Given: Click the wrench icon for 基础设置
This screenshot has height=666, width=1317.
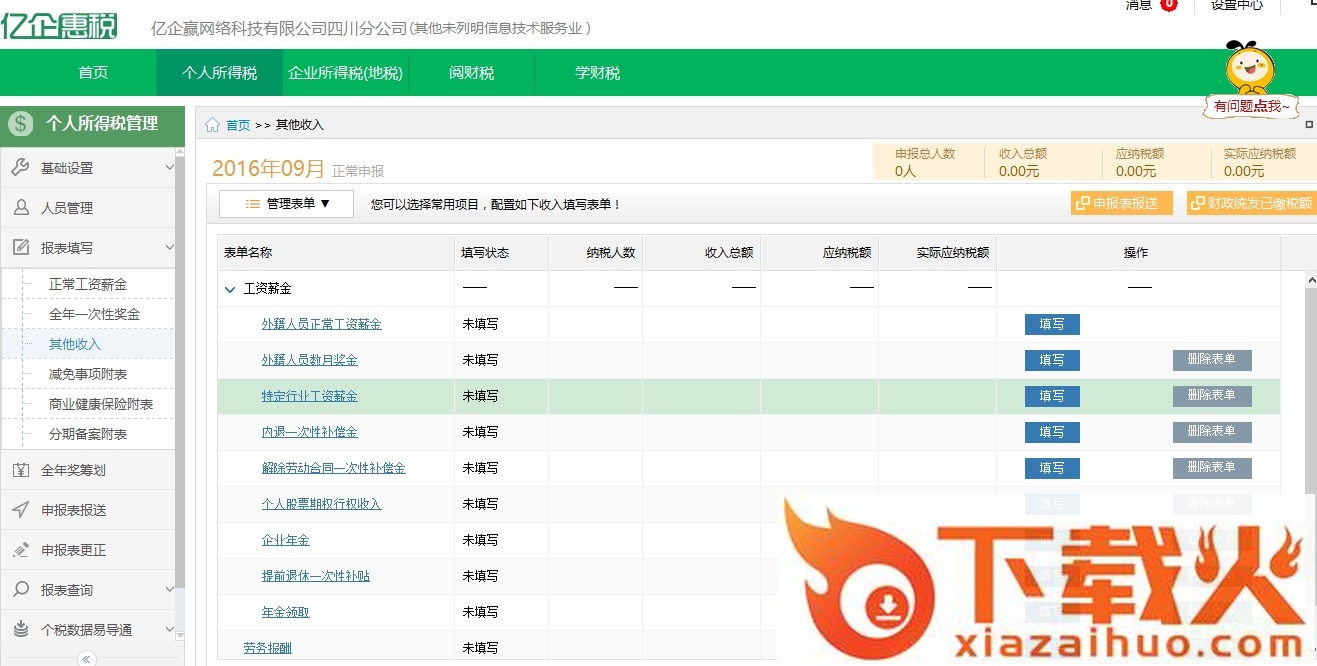Looking at the screenshot, I should [x=20, y=168].
